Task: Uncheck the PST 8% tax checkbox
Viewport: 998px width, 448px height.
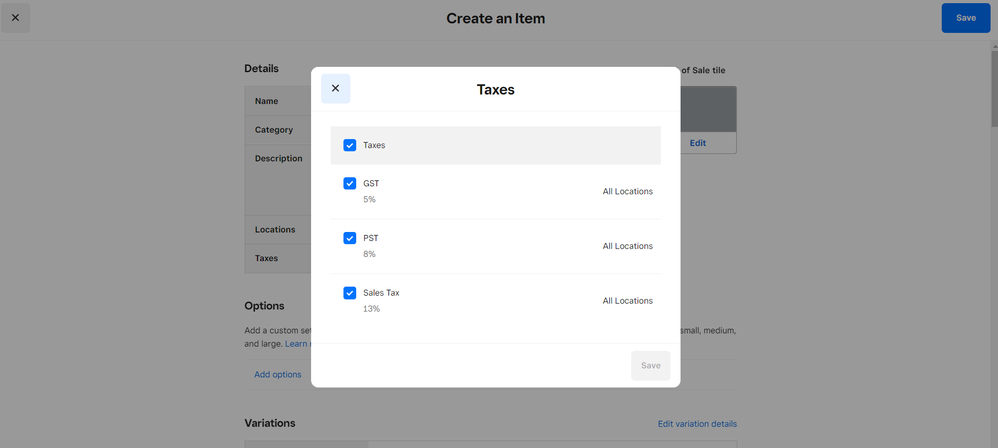Action: click(x=350, y=238)
